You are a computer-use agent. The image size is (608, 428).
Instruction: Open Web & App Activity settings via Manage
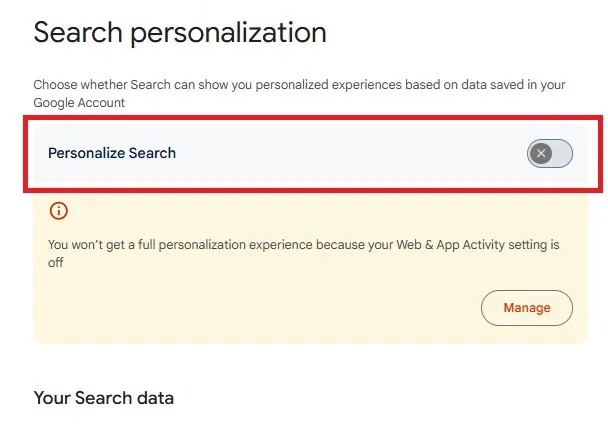pyautogui.click(x=526, y=308)
